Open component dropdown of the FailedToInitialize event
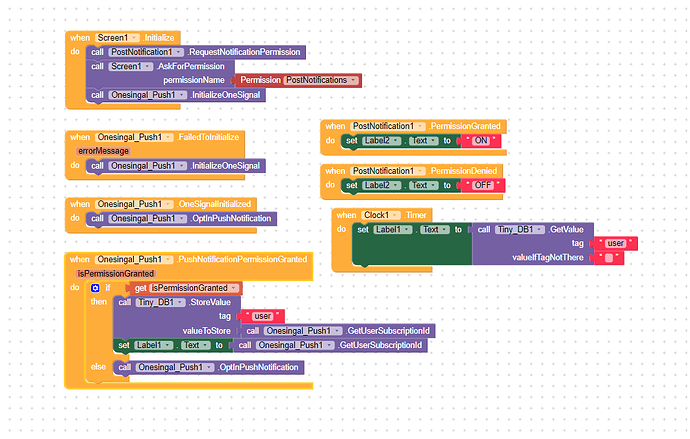This screenshot has height=439, width=690. pos(134,137)
